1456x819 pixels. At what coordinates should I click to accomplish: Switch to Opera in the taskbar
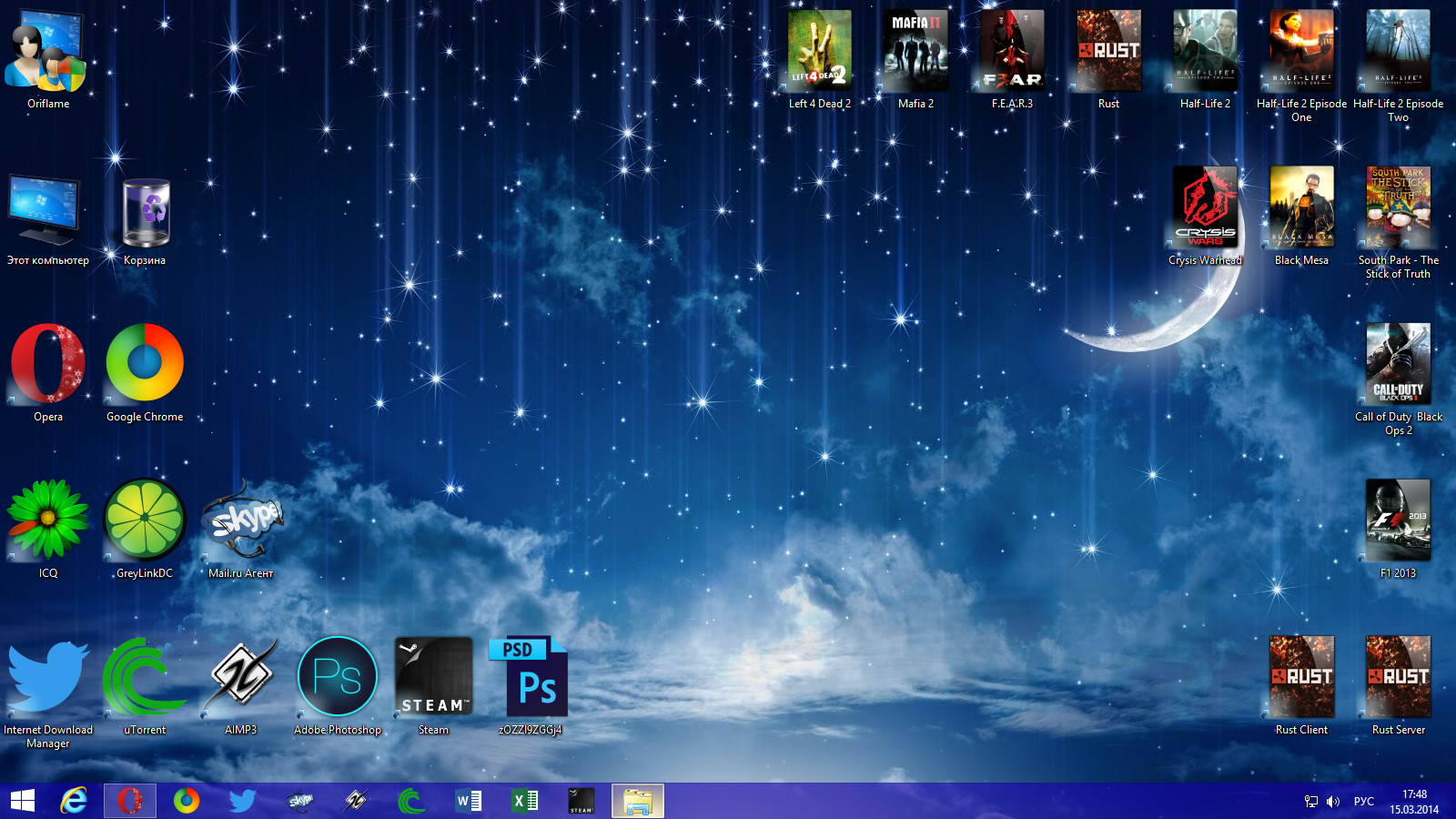[130, 801]
